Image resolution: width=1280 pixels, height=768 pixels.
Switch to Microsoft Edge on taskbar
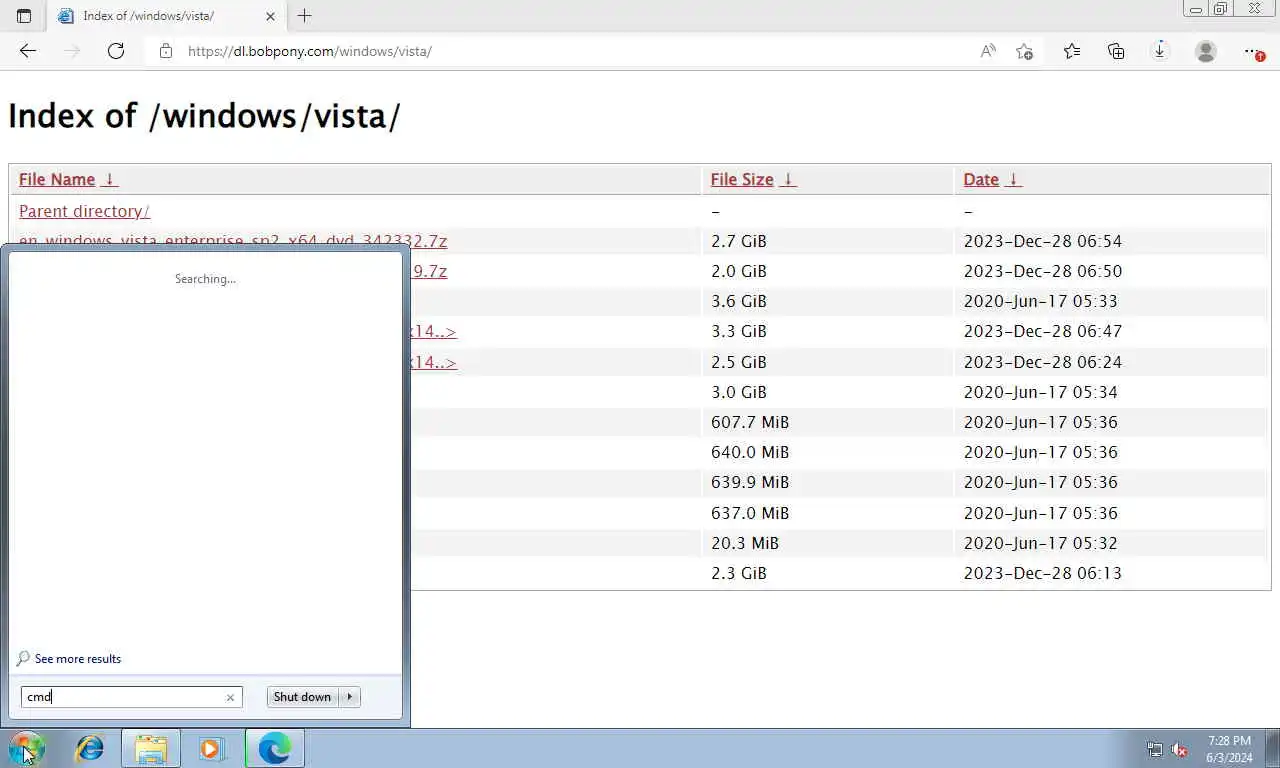tap(274, 748)
